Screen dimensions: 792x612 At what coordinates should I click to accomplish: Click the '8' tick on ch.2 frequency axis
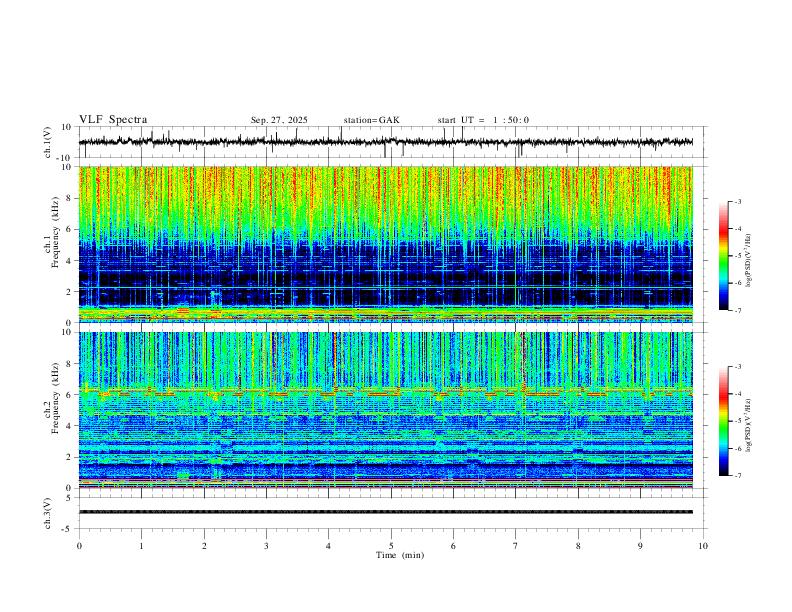[x=69, y=364]
